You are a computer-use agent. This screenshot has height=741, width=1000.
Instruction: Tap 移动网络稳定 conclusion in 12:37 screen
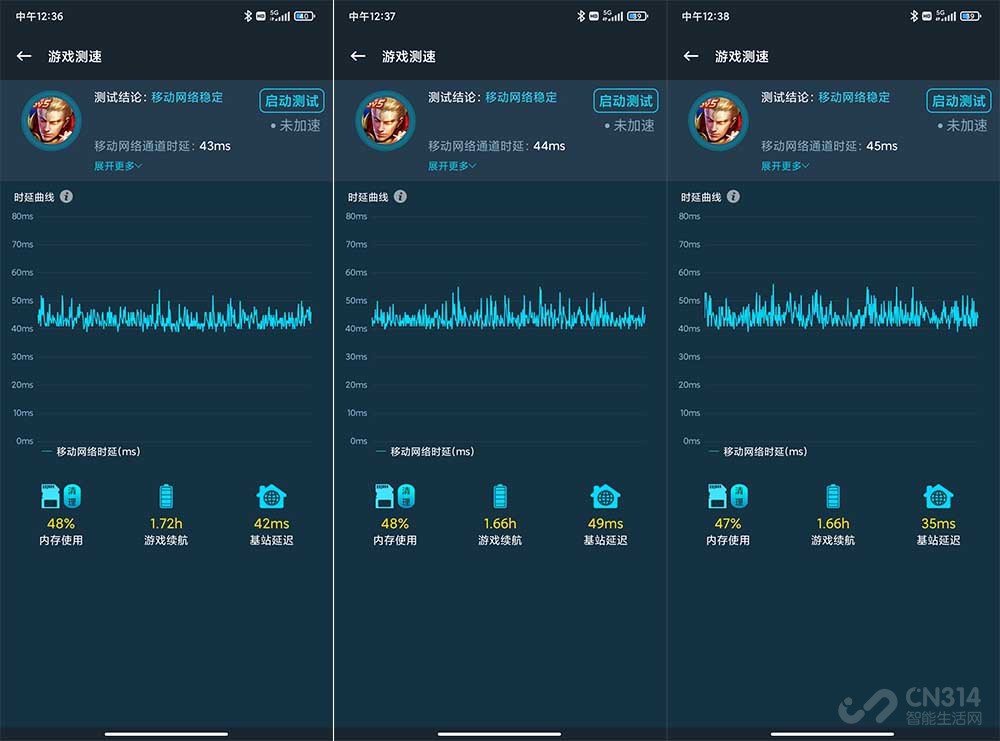pyautogui.click(x=521, y=97)
